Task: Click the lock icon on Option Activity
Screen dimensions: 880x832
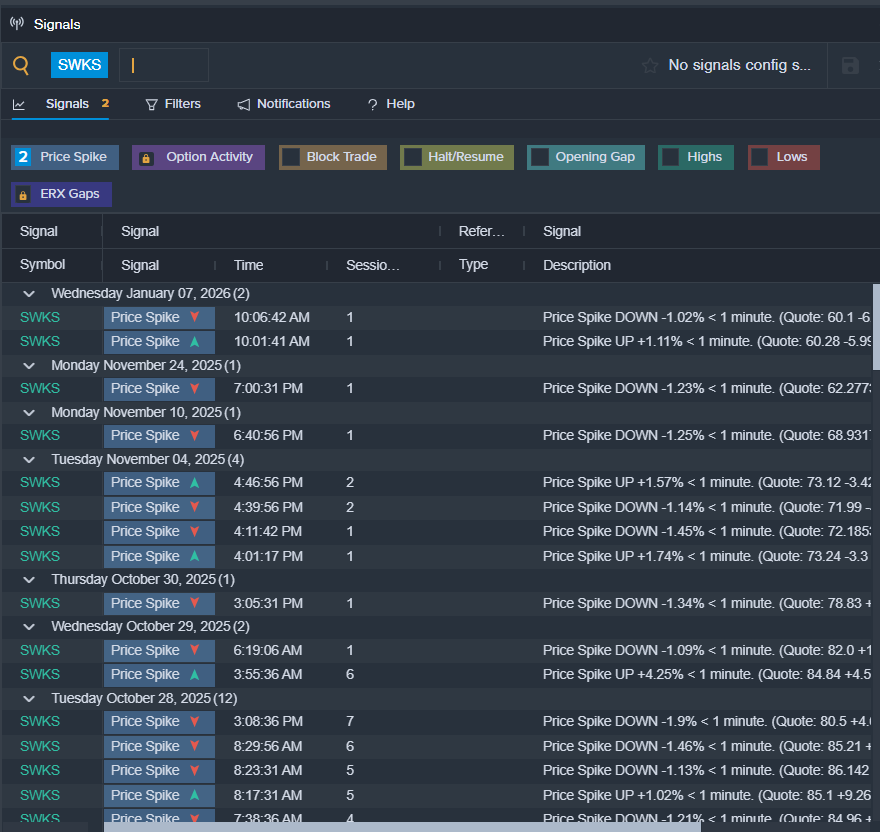Action: tap(146, 158)
